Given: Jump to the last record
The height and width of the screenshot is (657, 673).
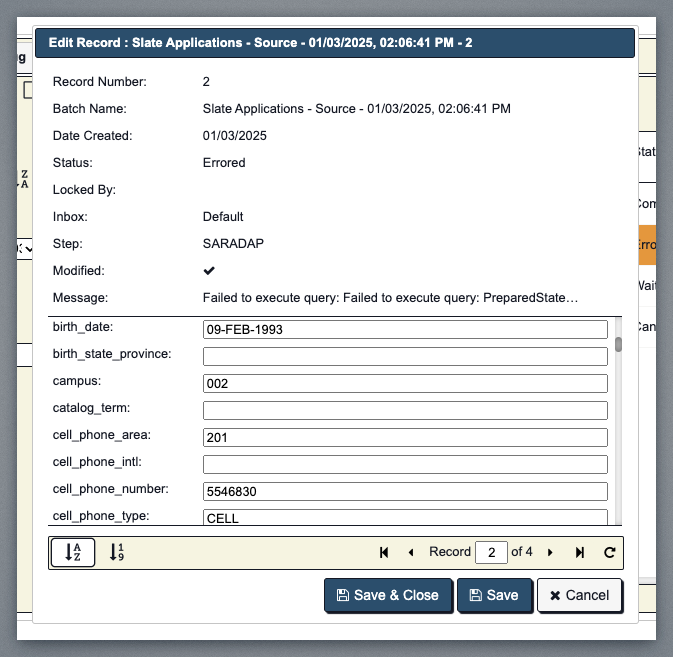Looking at the screenshot, I should [580, 552].
